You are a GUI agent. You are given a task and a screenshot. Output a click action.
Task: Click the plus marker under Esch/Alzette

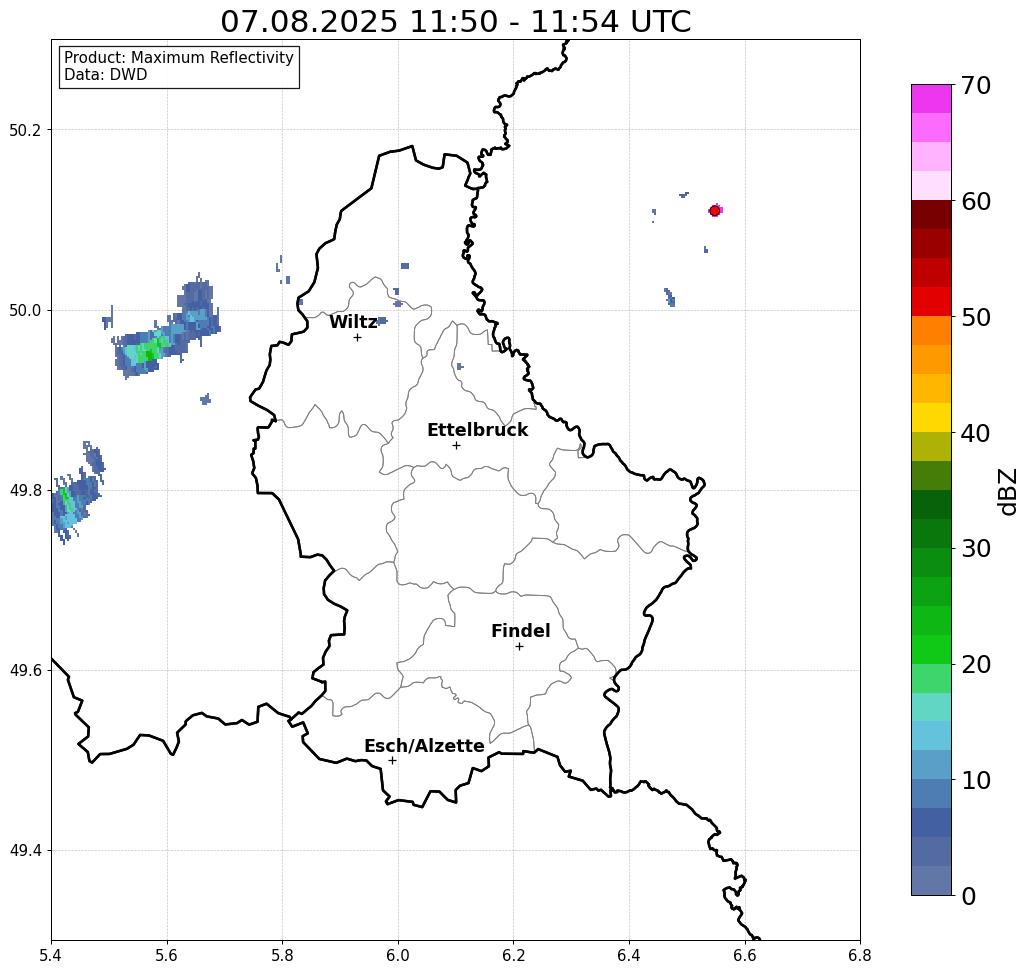coord(392,760)
